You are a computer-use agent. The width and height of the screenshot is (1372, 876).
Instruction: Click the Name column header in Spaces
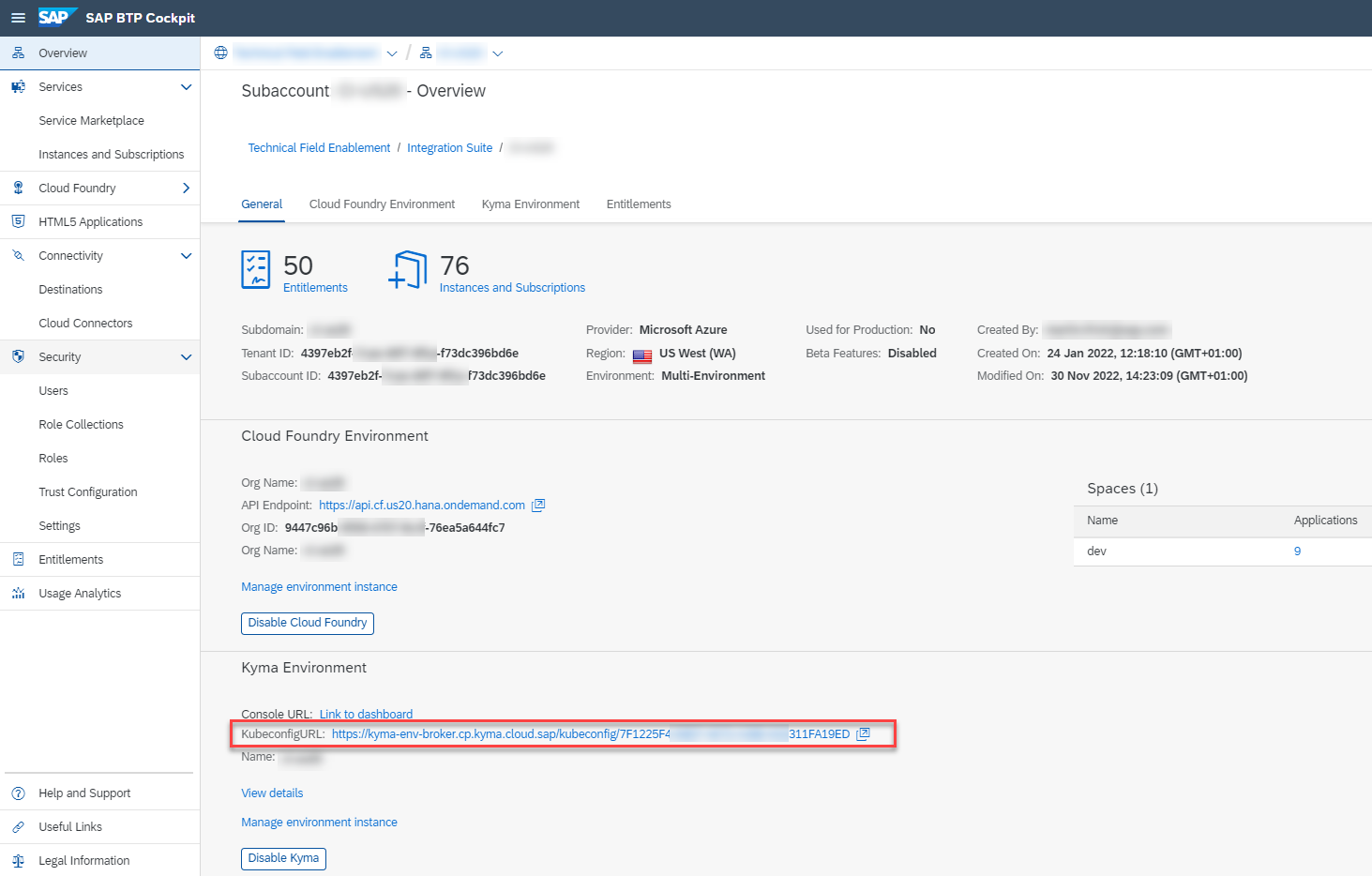point(1102,521)
